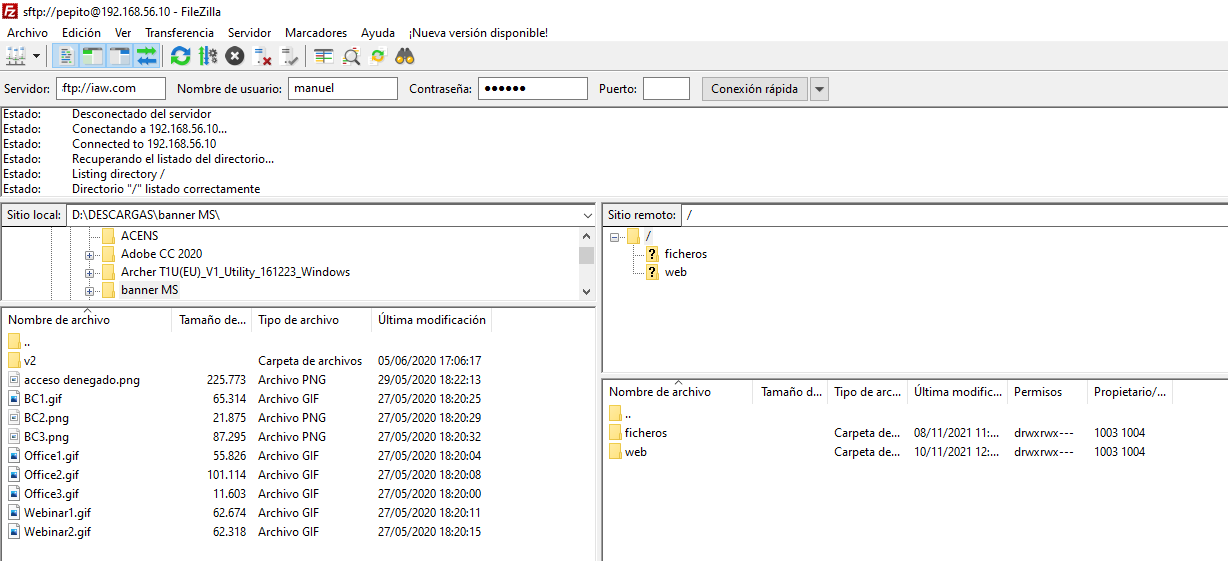Toggle the message log display
Image resolution: width=1228 pixels, height=561 pixels.
coord(66,56)
